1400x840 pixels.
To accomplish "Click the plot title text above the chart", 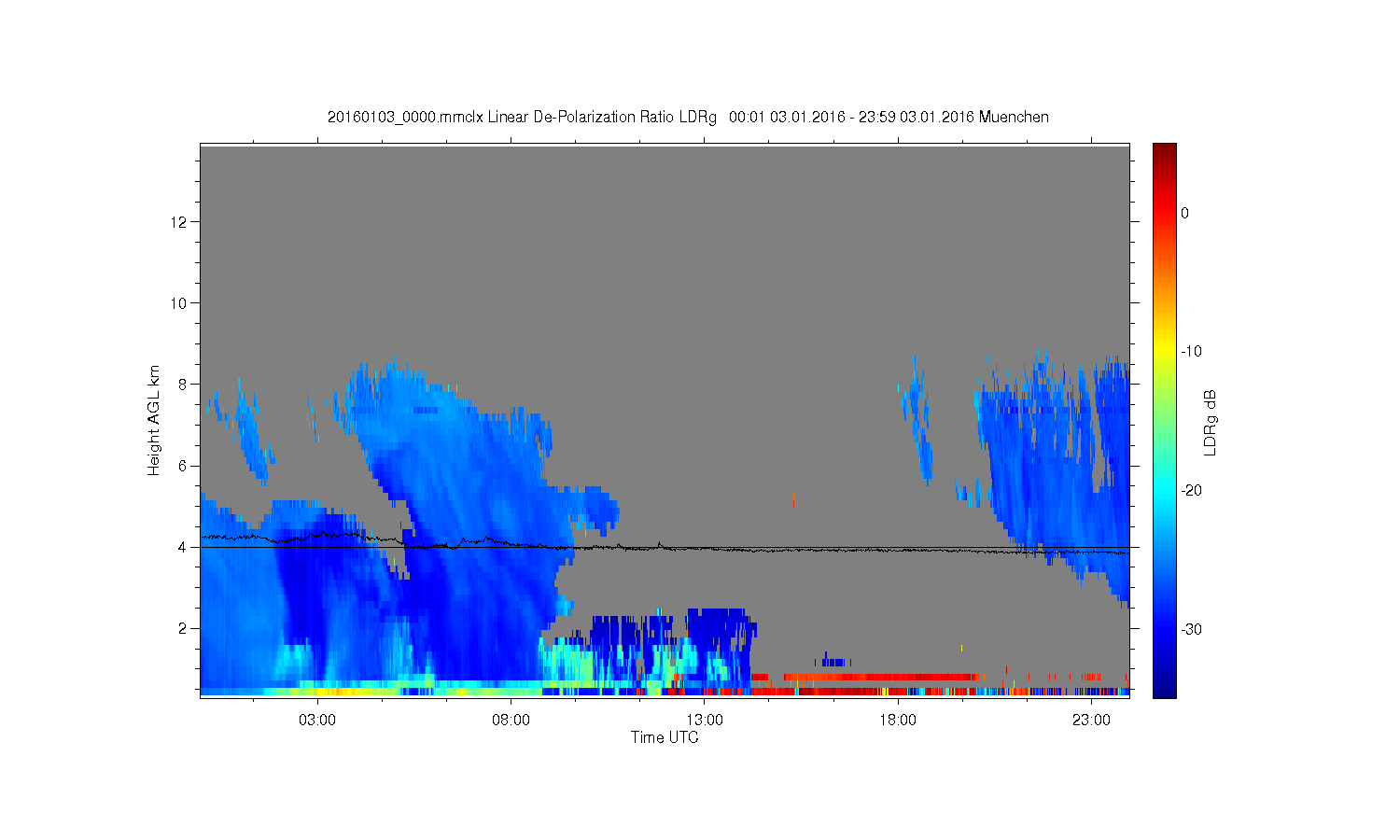I will point(688,118).
